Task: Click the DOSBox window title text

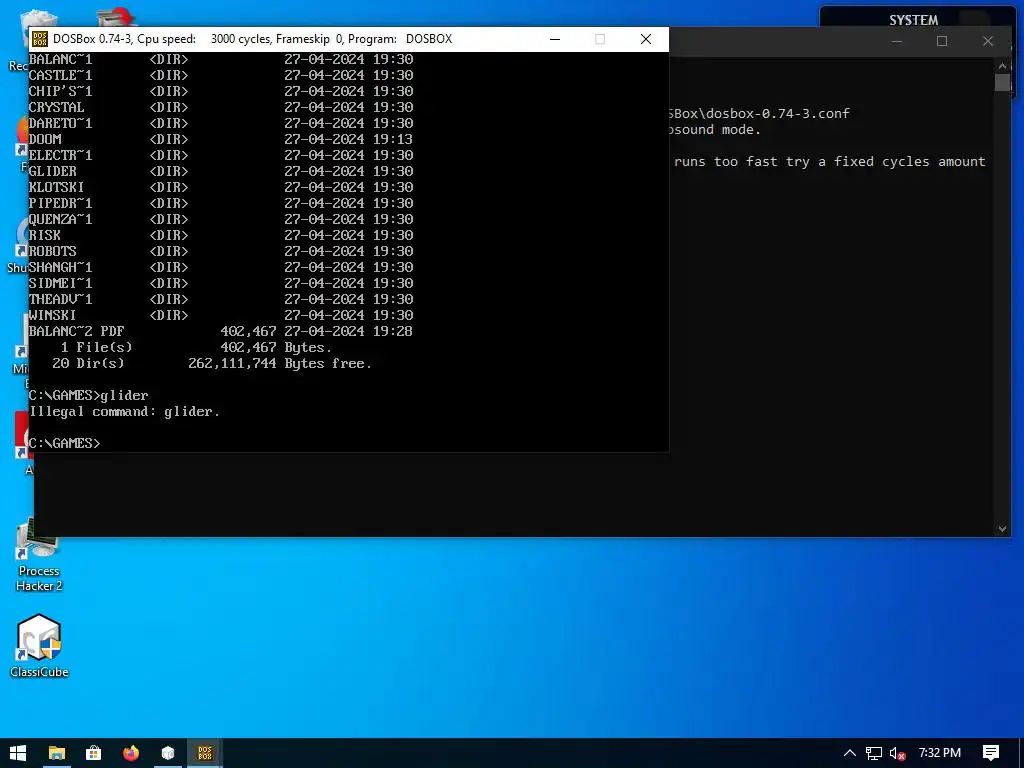Action: click(252, 39)
